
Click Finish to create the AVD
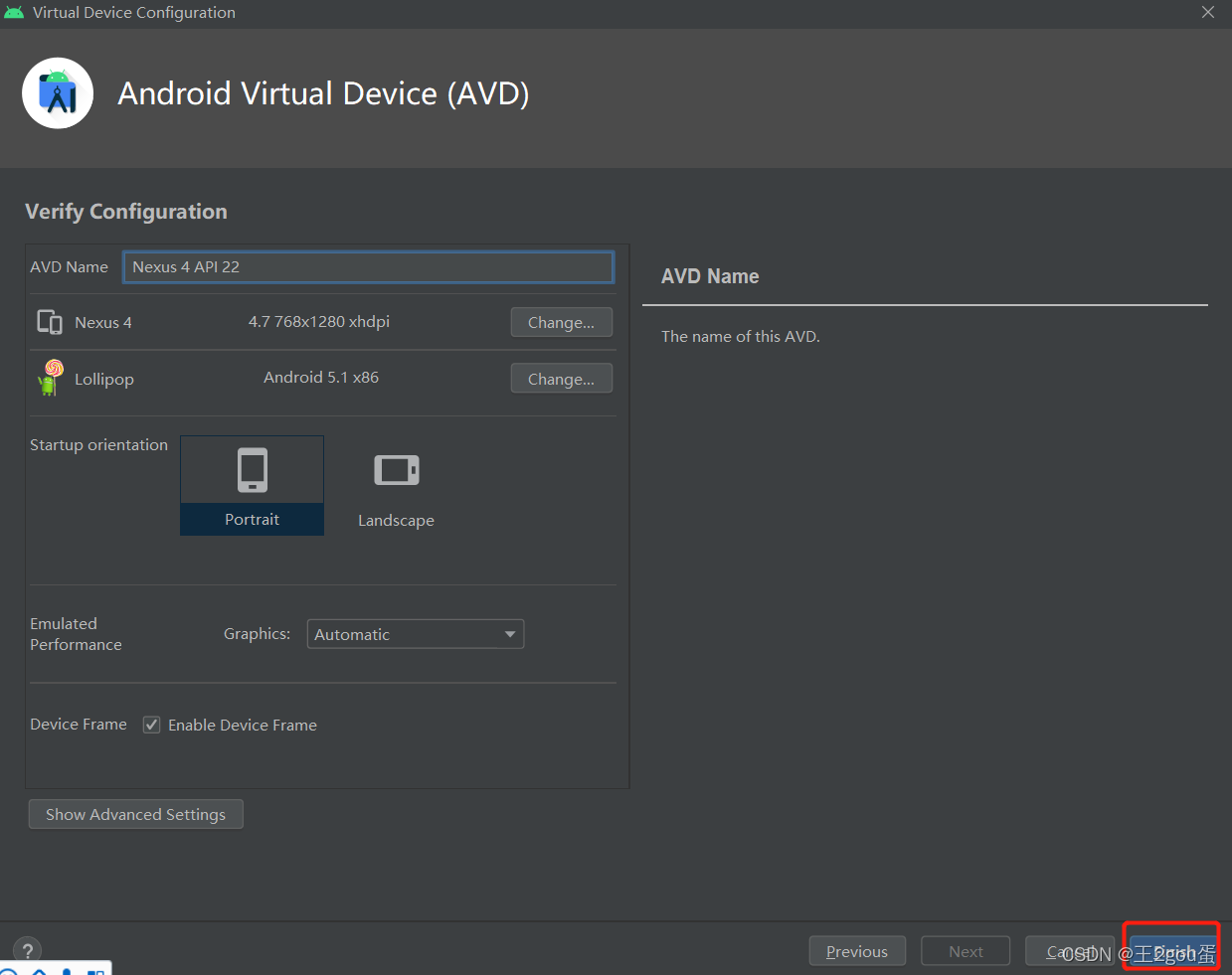(1172, 951)
